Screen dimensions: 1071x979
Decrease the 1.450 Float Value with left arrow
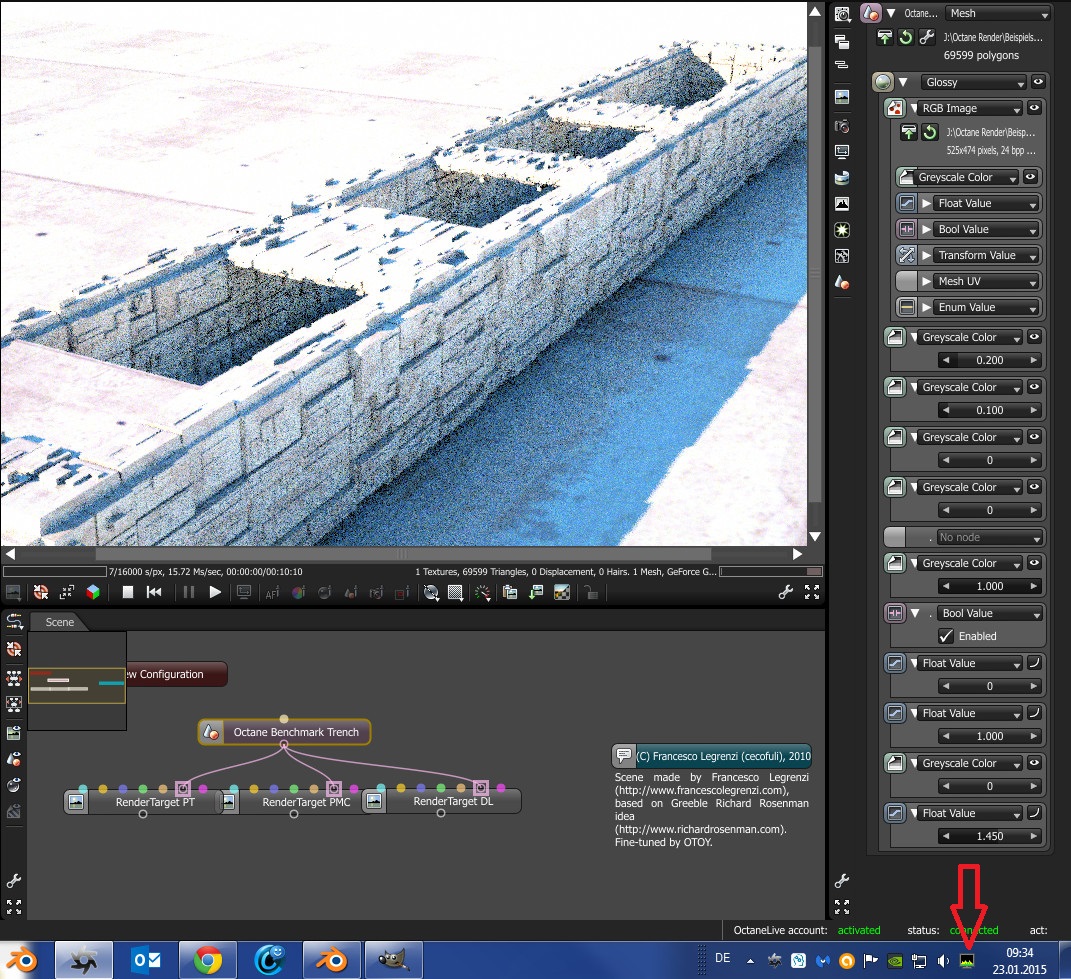946,836
